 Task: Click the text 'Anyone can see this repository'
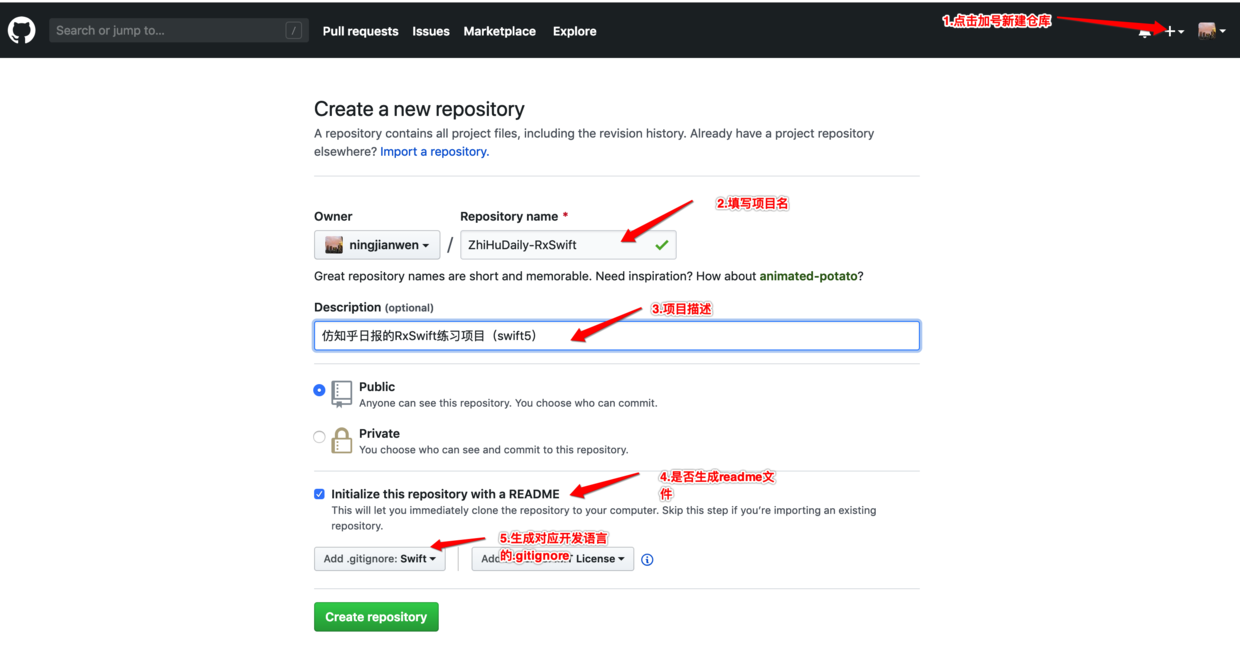[x=435, y=403]
